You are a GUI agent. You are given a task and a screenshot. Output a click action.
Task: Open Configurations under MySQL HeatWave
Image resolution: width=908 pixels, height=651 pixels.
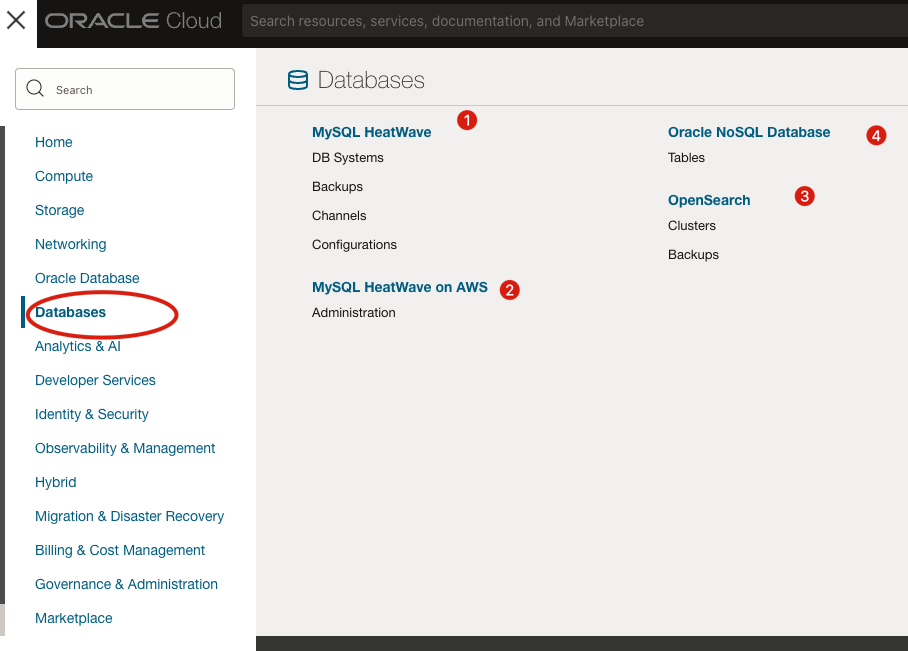[x=354, y=245]
